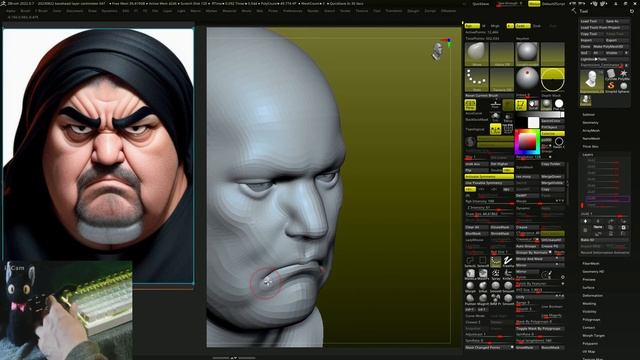
Task: Click the Store Changed Points button
Action: point(489,347)
